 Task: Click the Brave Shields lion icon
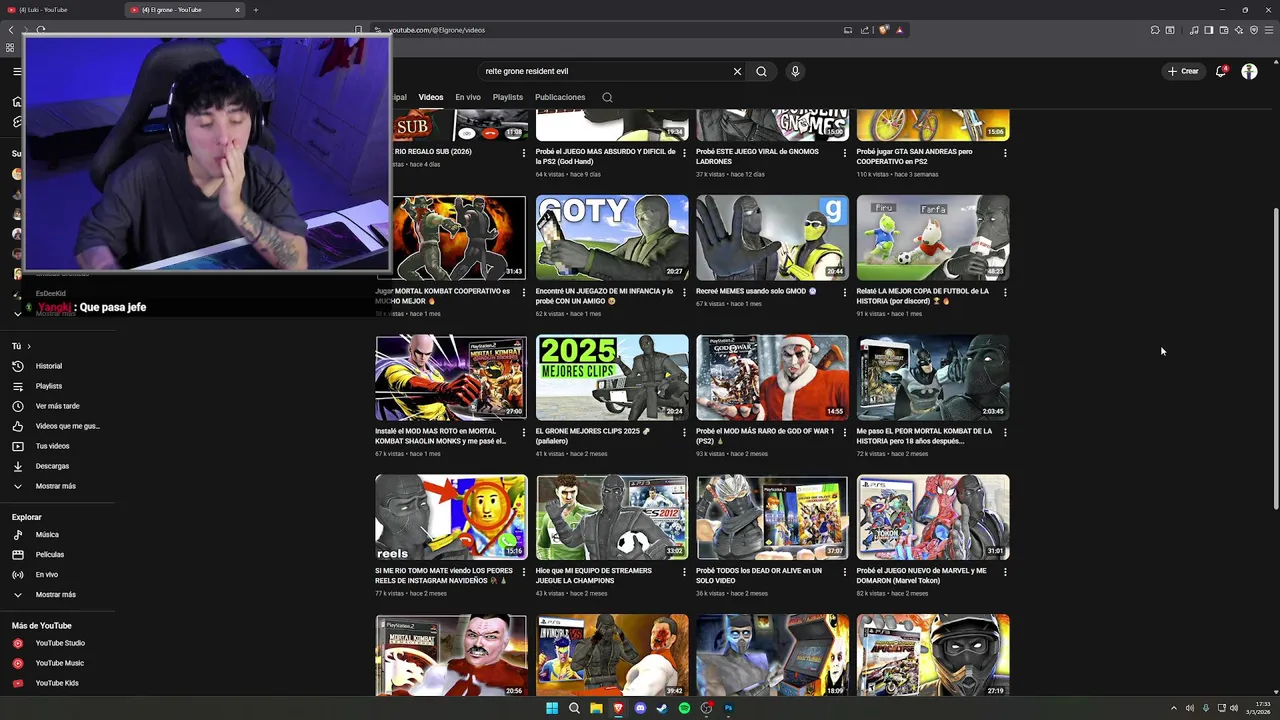[x=884, y=30]
